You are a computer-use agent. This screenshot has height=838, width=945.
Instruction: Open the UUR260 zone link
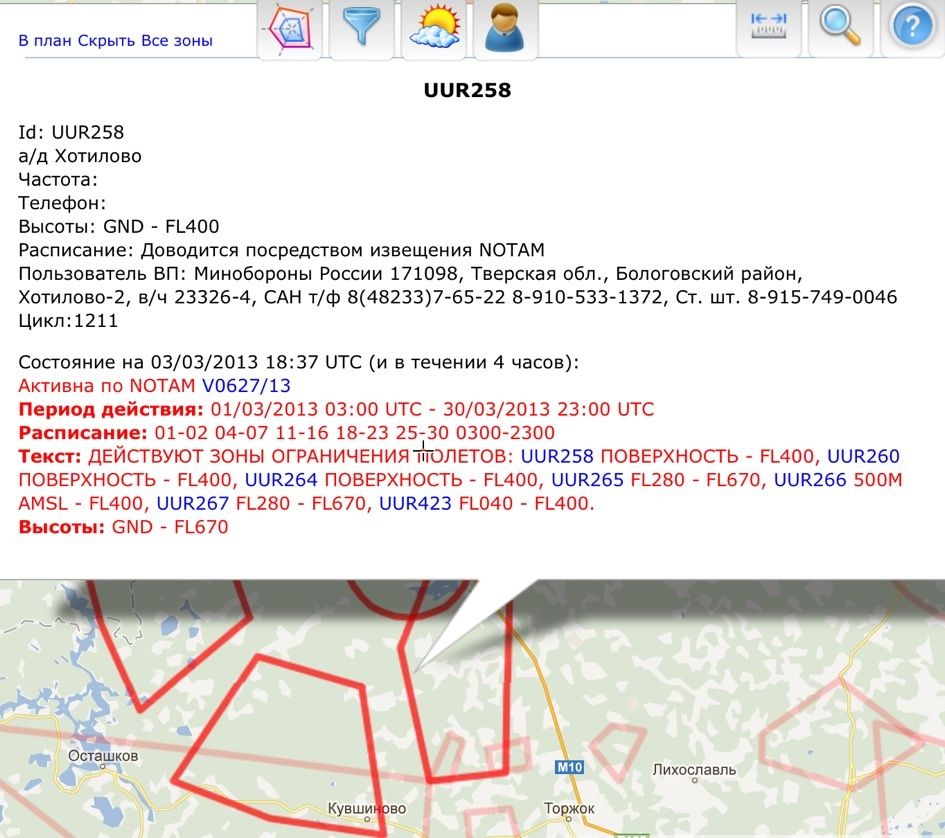pyautogui.click(x=863, y=456)
